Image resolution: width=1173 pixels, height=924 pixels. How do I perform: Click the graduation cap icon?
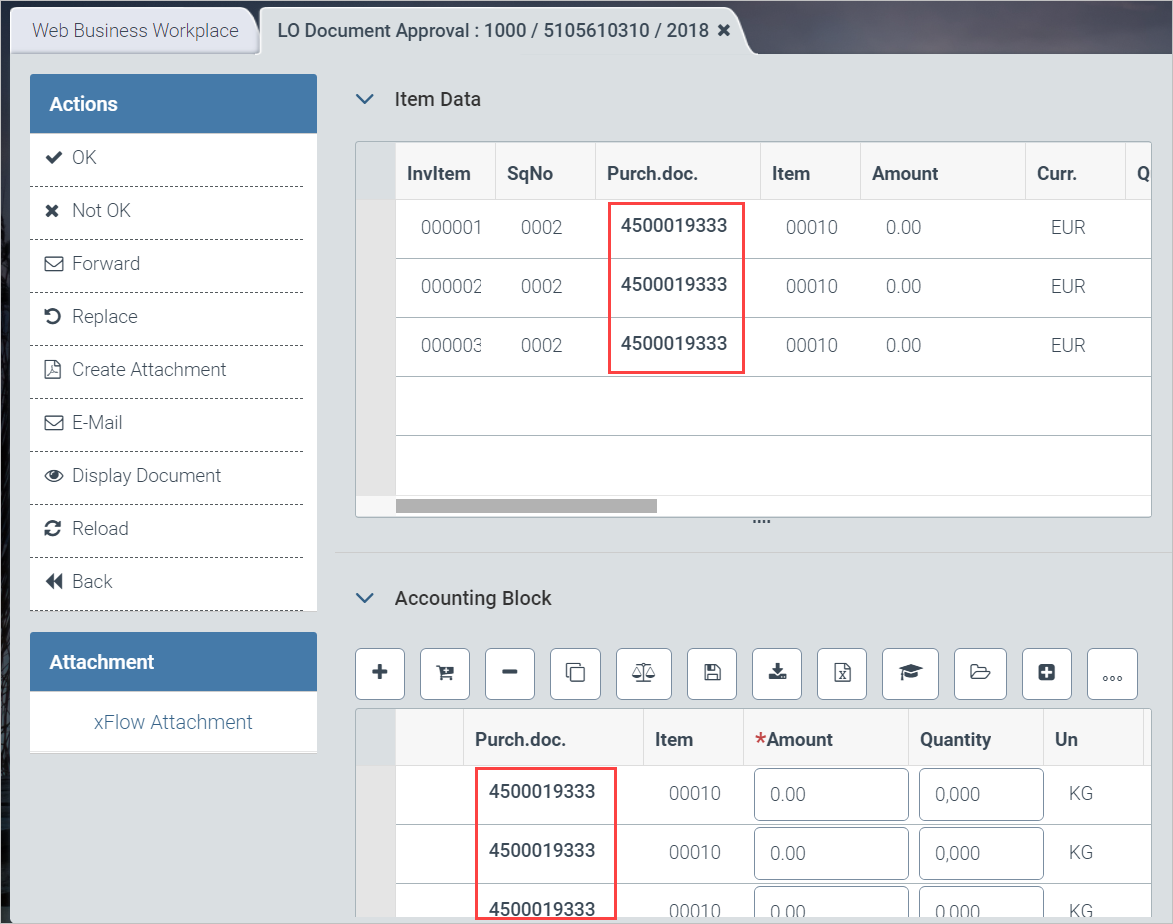(910, 673)
